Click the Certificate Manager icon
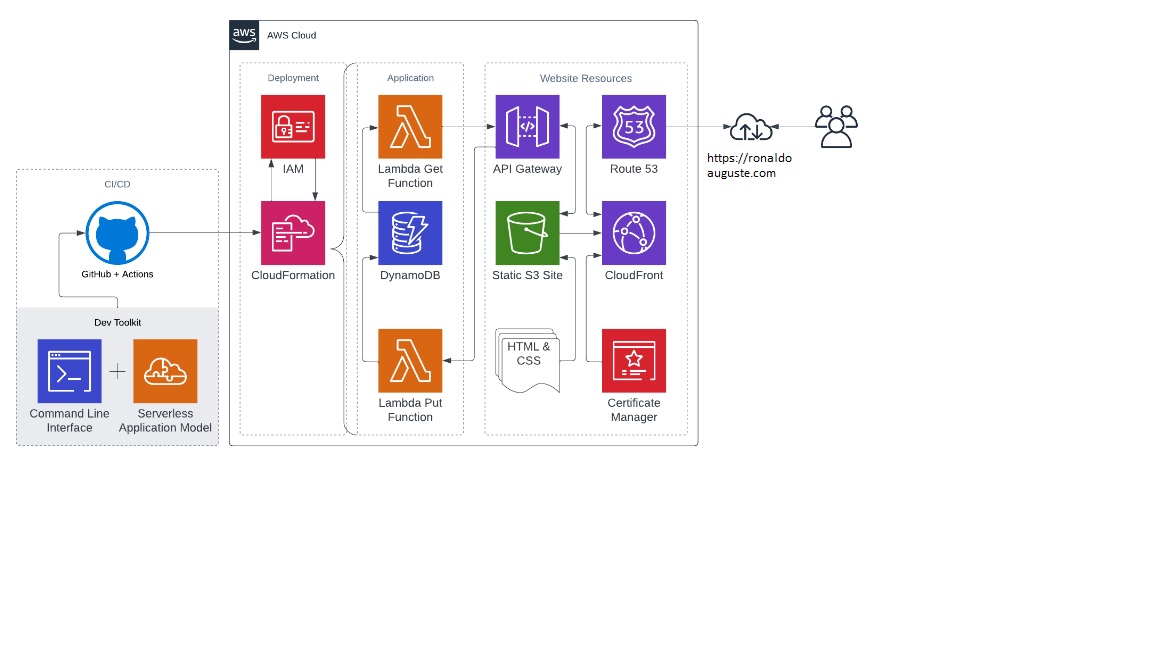This screenshot has width=1152, height=648. coord(634,361)
